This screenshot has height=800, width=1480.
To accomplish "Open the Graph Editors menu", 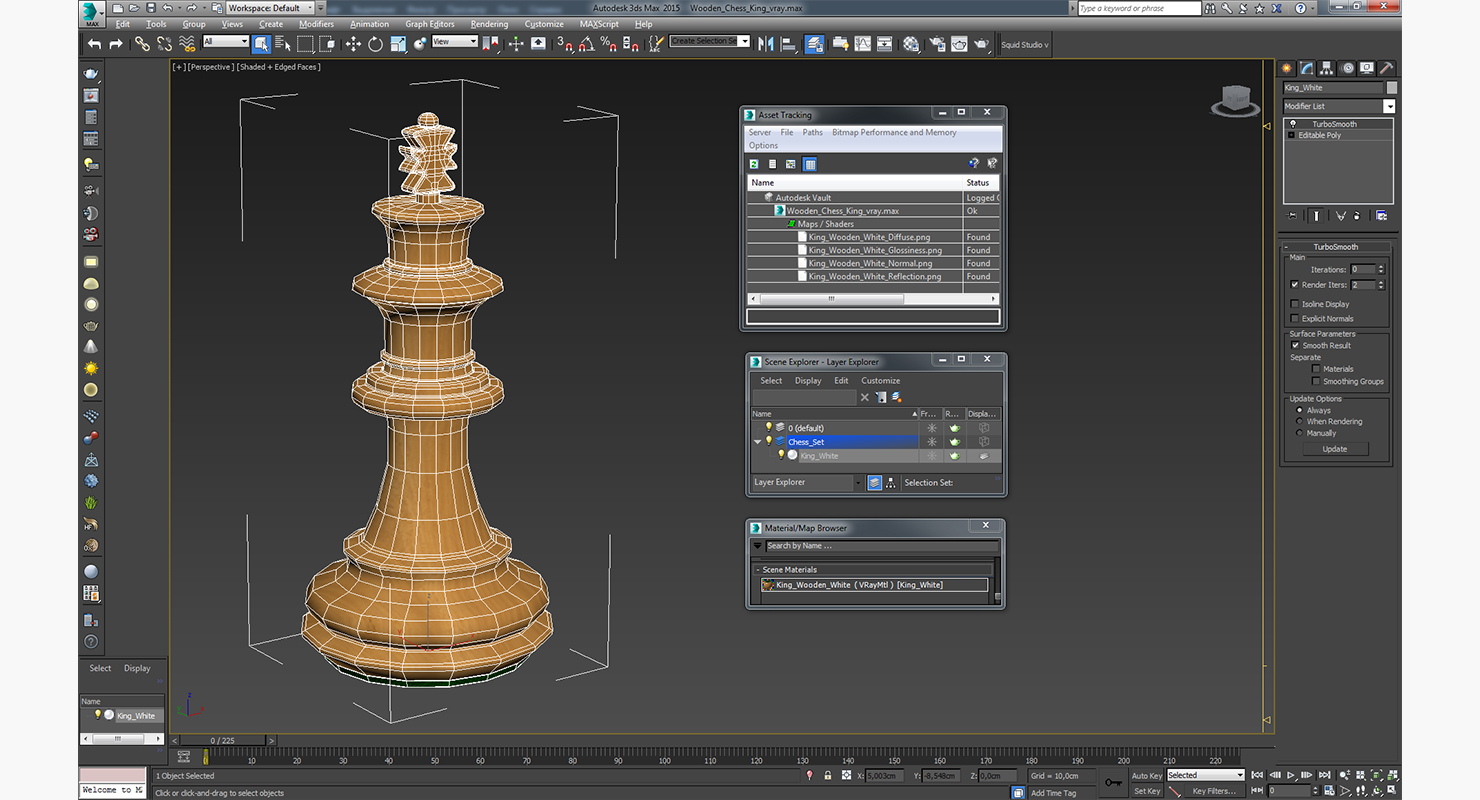I will (x=430, y=24).
